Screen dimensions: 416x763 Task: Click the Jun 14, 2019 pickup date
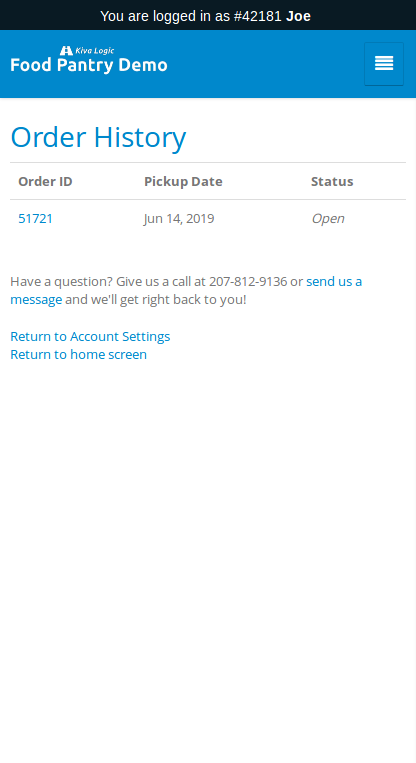pos(179,218)
